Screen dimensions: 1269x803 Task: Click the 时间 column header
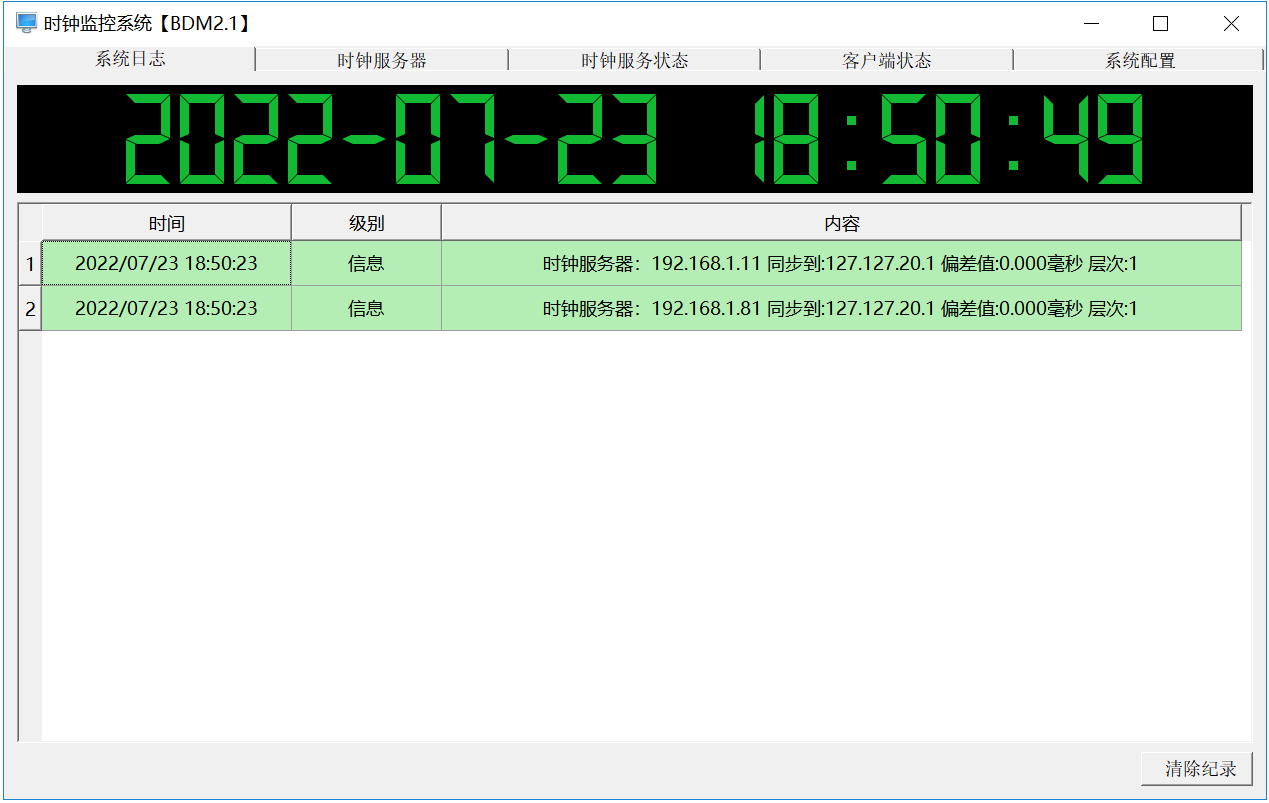[x=165, y=221]
